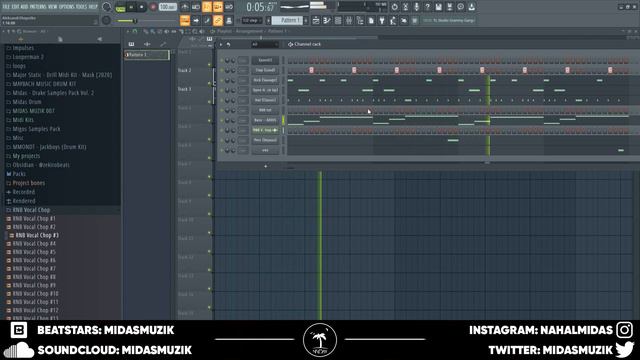
Task: Open the channel rack view icon
Action: click(338, 20)
